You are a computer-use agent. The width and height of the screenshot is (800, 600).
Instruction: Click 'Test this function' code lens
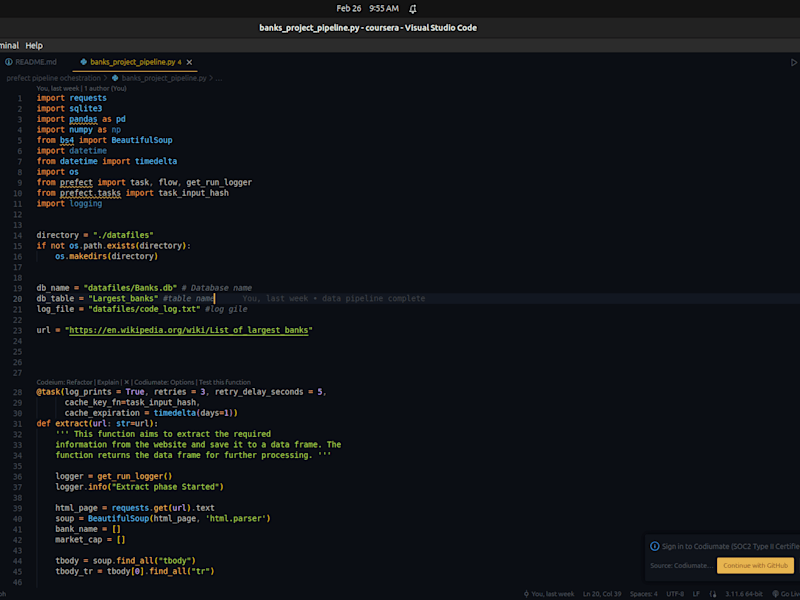(x=224, y=382)
